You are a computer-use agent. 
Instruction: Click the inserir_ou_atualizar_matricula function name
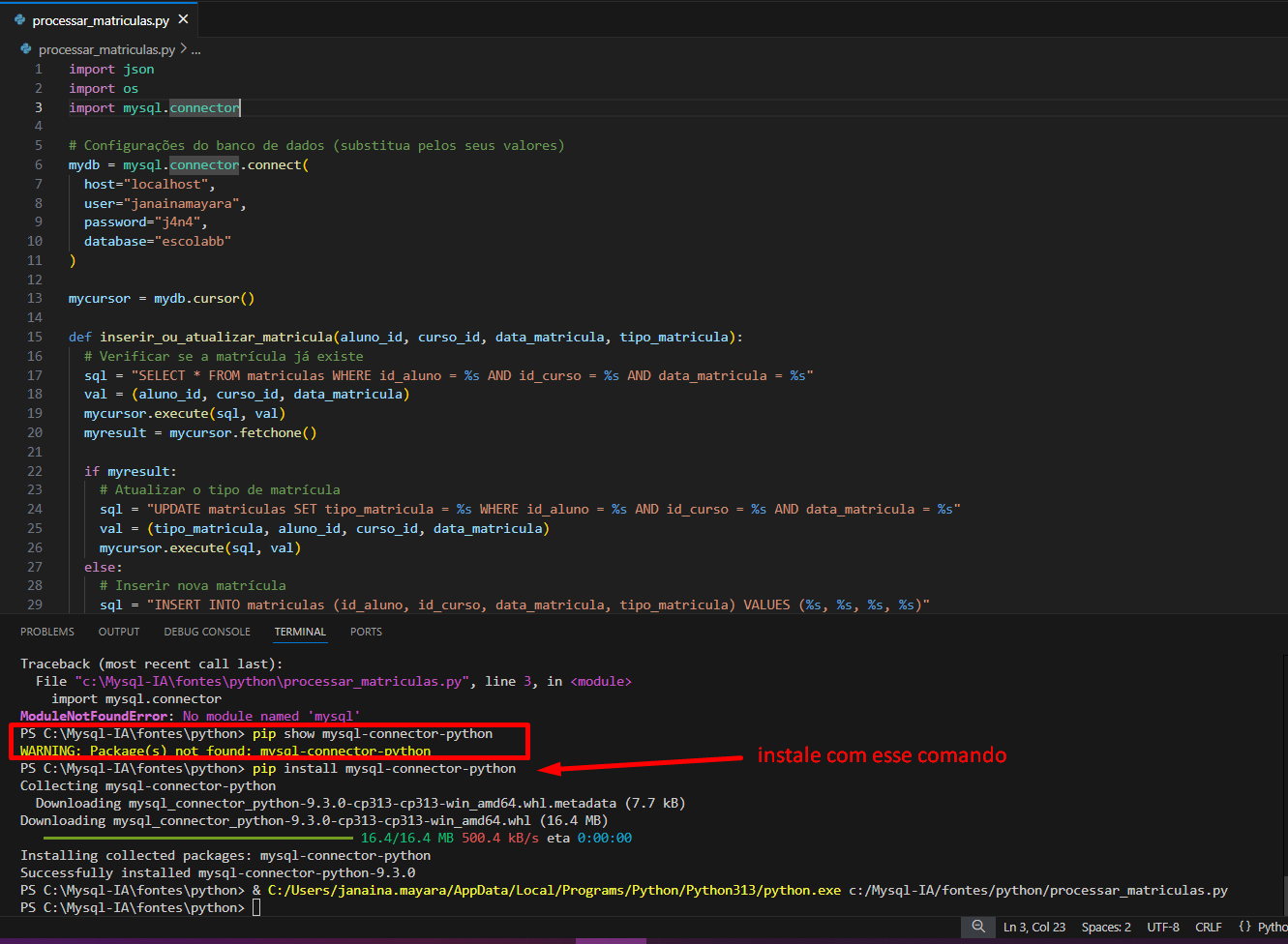[216, 337]
